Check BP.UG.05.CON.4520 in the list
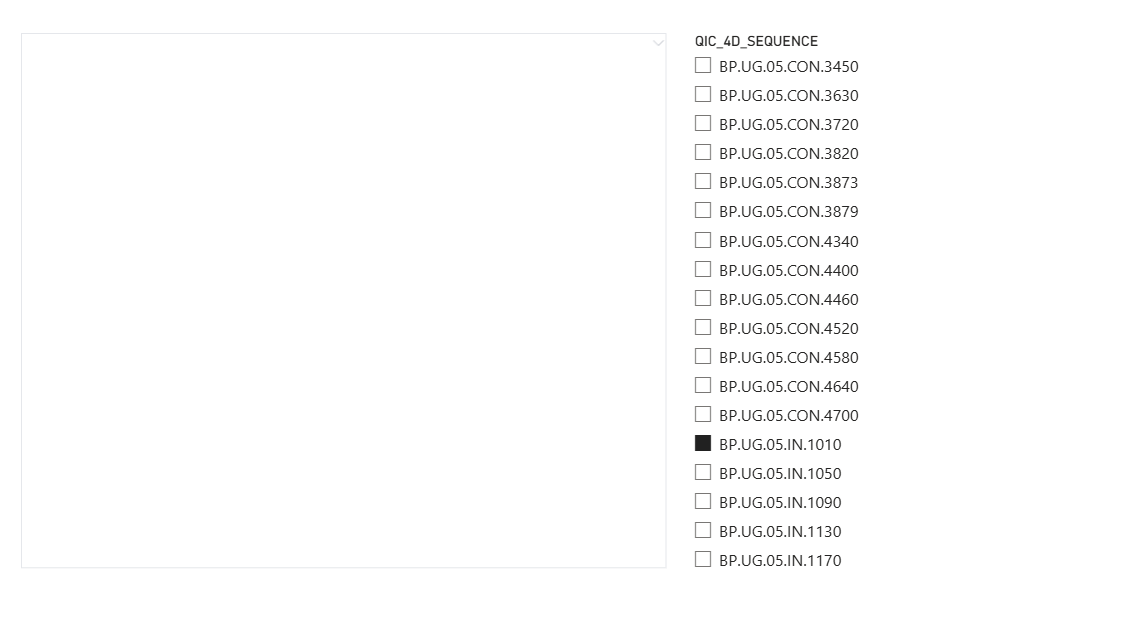The width and height of the screenshot is (1137, 641). click(703, 327)
